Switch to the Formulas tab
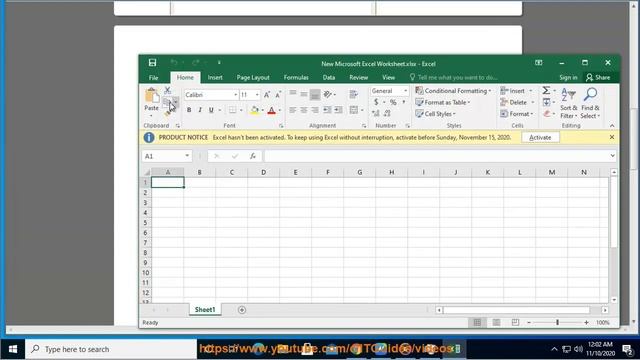The image size is (640, 360). (296, 78)
